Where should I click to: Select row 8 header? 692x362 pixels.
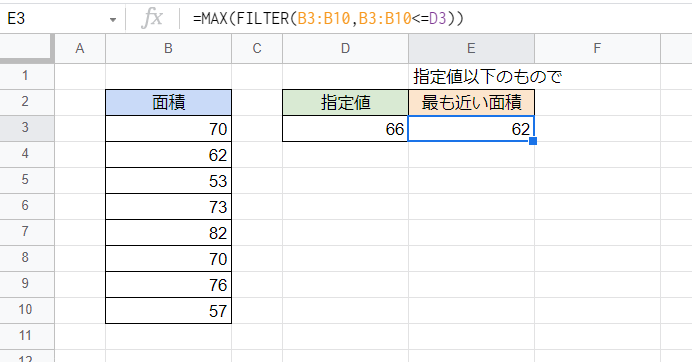click(x=26, y=258)
